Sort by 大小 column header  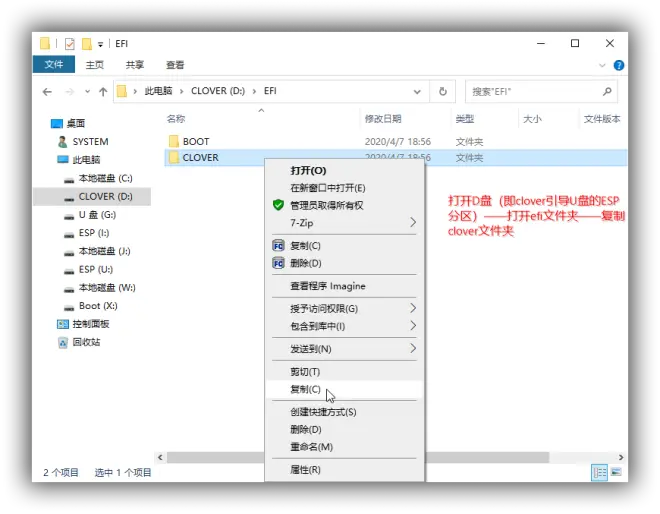[x=532, y=119]
